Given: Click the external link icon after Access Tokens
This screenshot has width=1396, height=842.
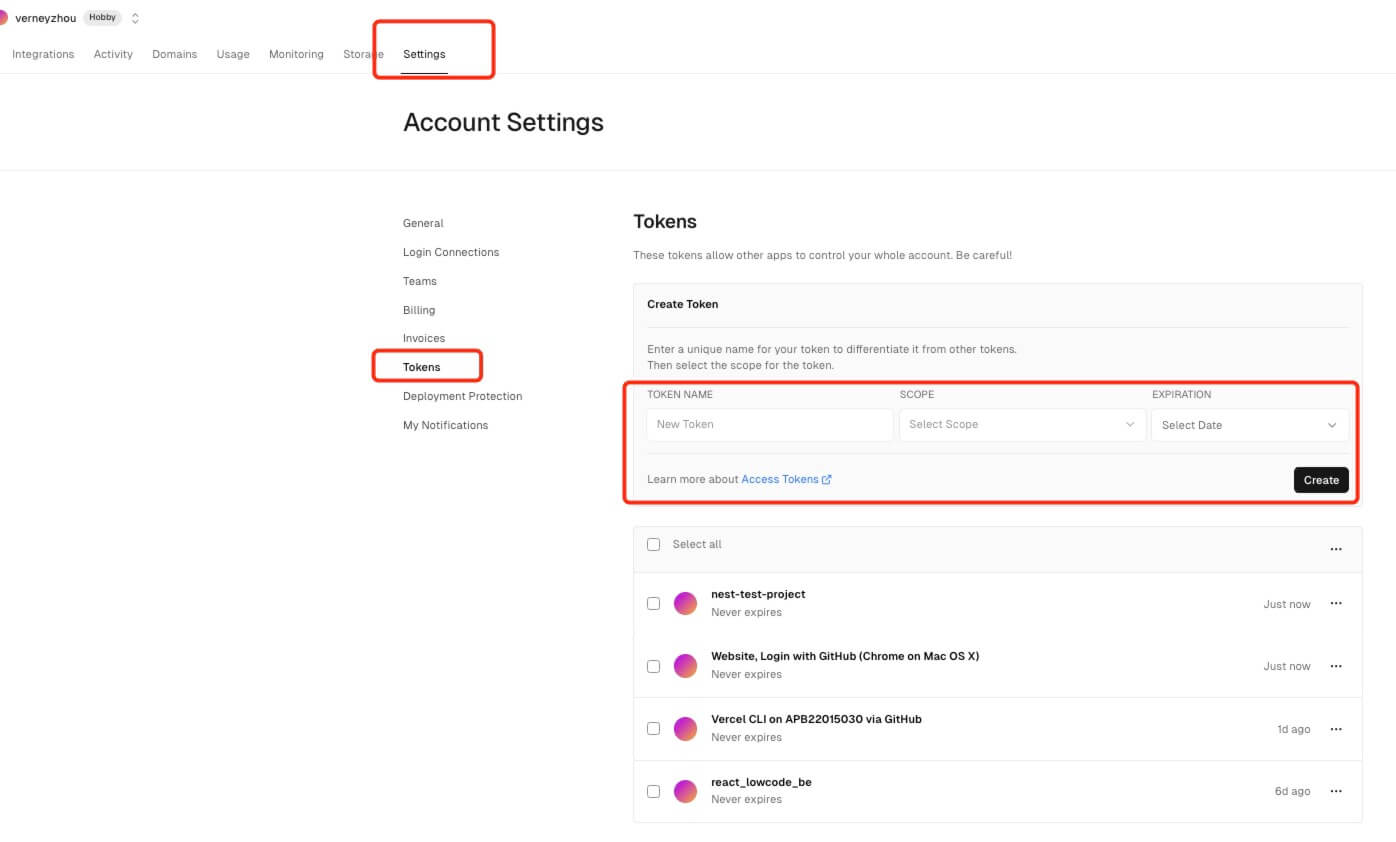Looking at the screenshot, I should (827, 480).
